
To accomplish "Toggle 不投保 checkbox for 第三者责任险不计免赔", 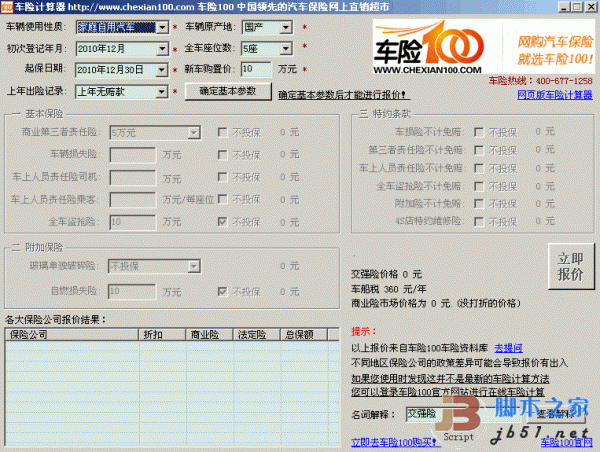I will pos(478,150).
